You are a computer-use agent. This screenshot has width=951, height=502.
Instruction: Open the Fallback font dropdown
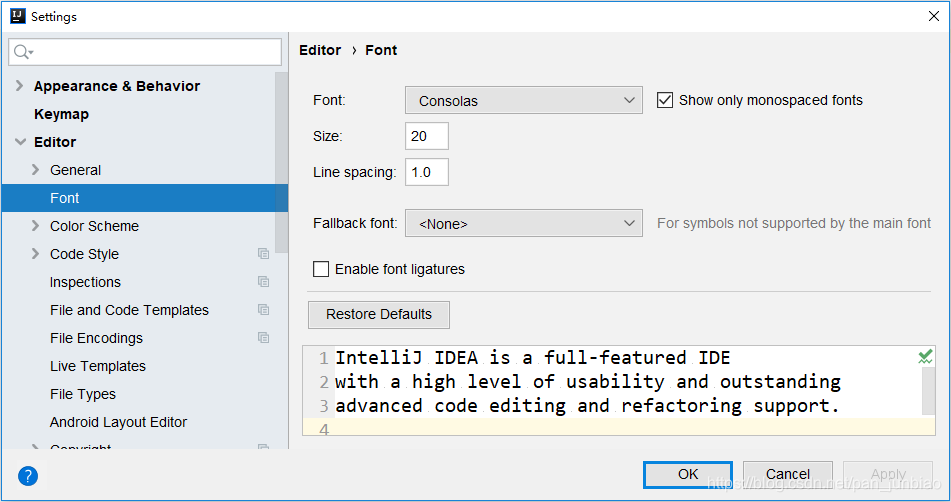523,223
